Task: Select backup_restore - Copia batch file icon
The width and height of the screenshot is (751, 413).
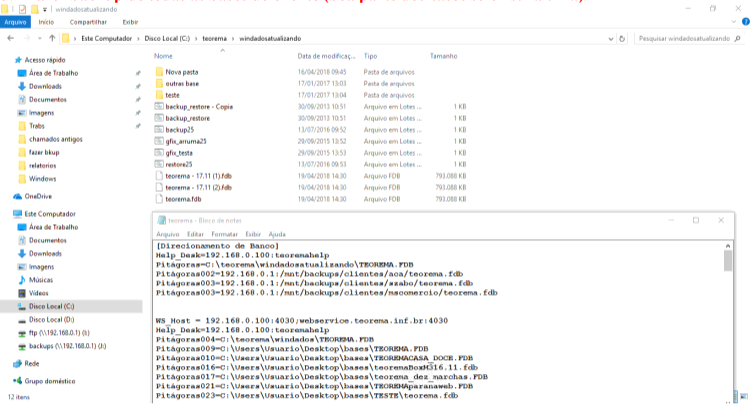Action: click(159, 106)
